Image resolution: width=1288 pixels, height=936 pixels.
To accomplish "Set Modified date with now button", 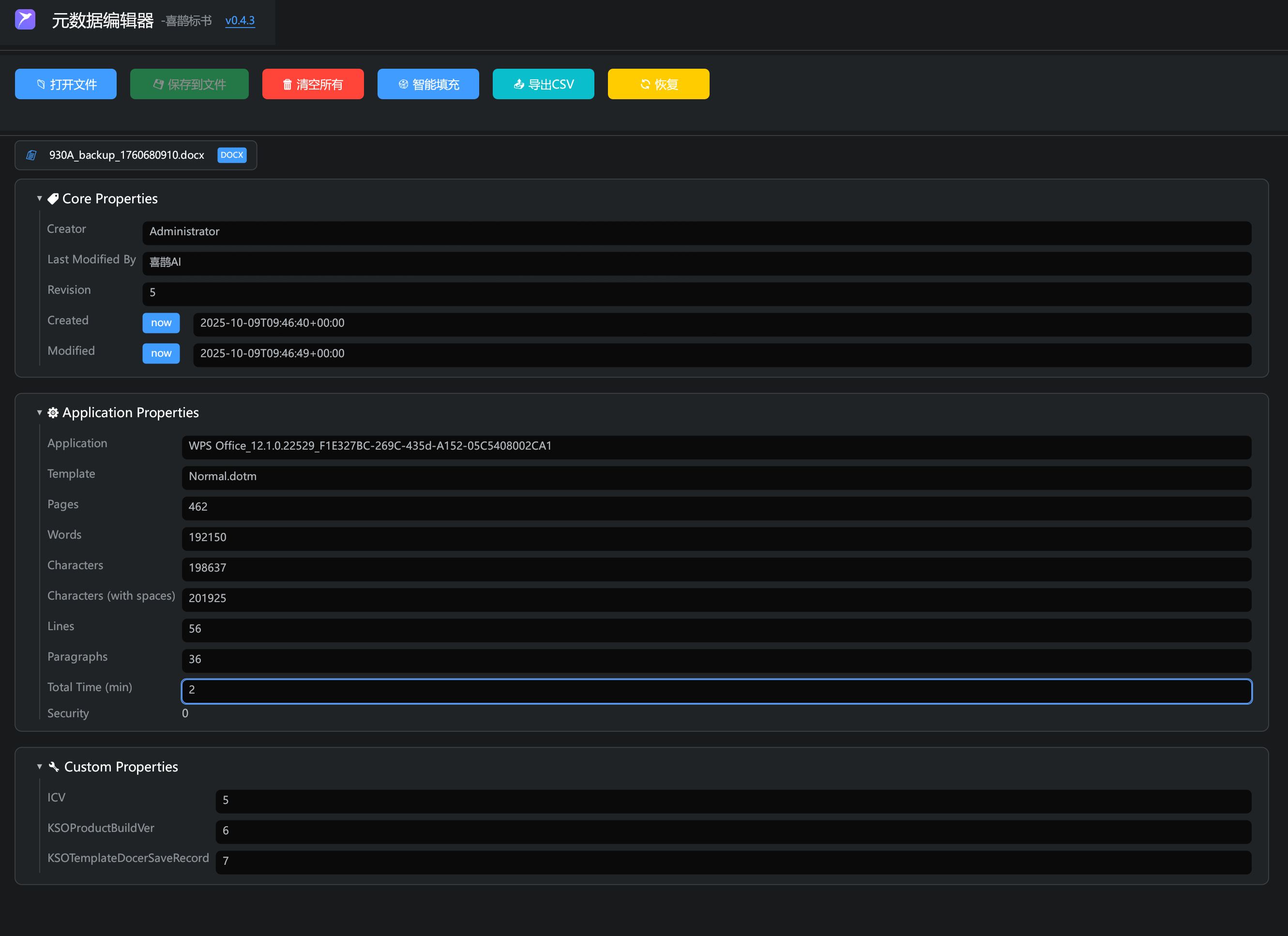I will 161,353.
